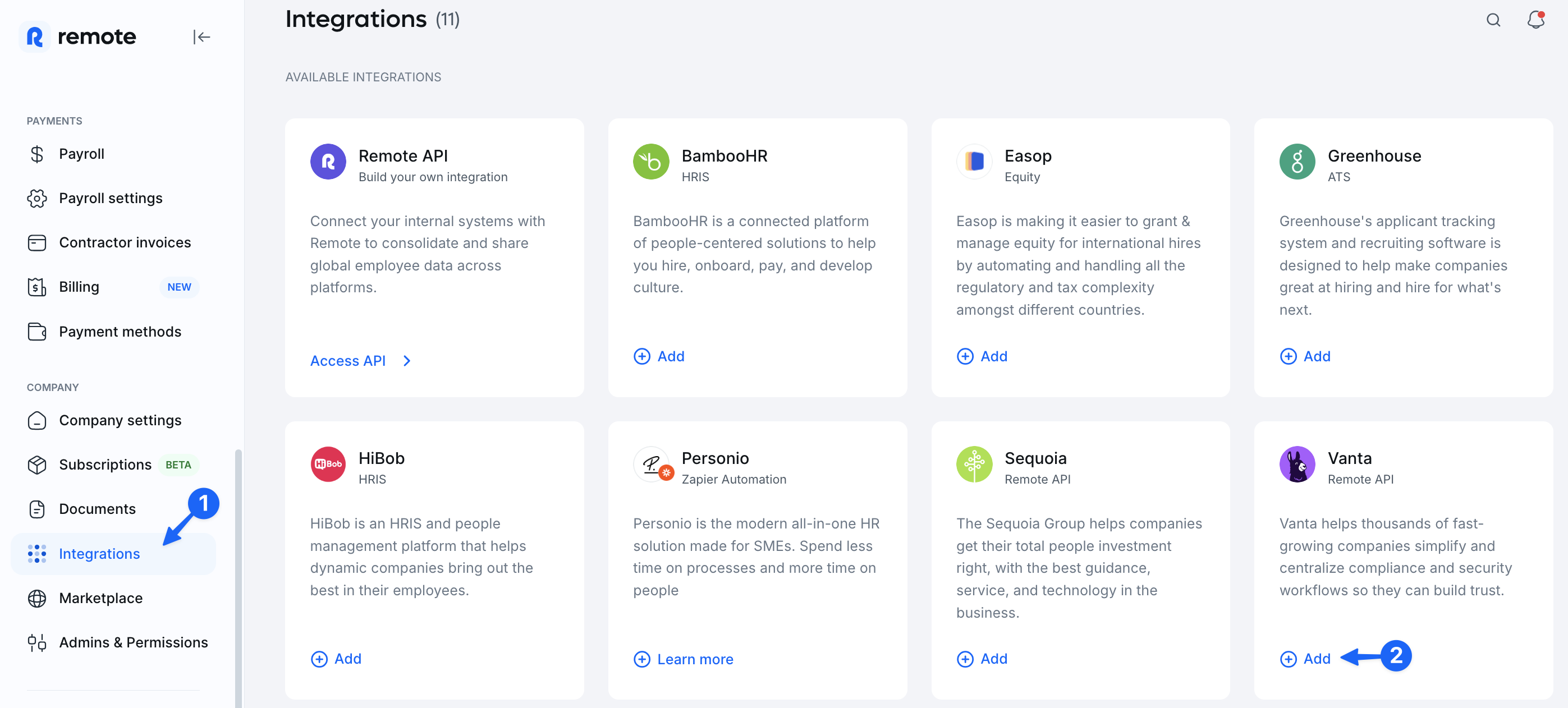Open Company settings
The image size is (1568, 708).
113,420
